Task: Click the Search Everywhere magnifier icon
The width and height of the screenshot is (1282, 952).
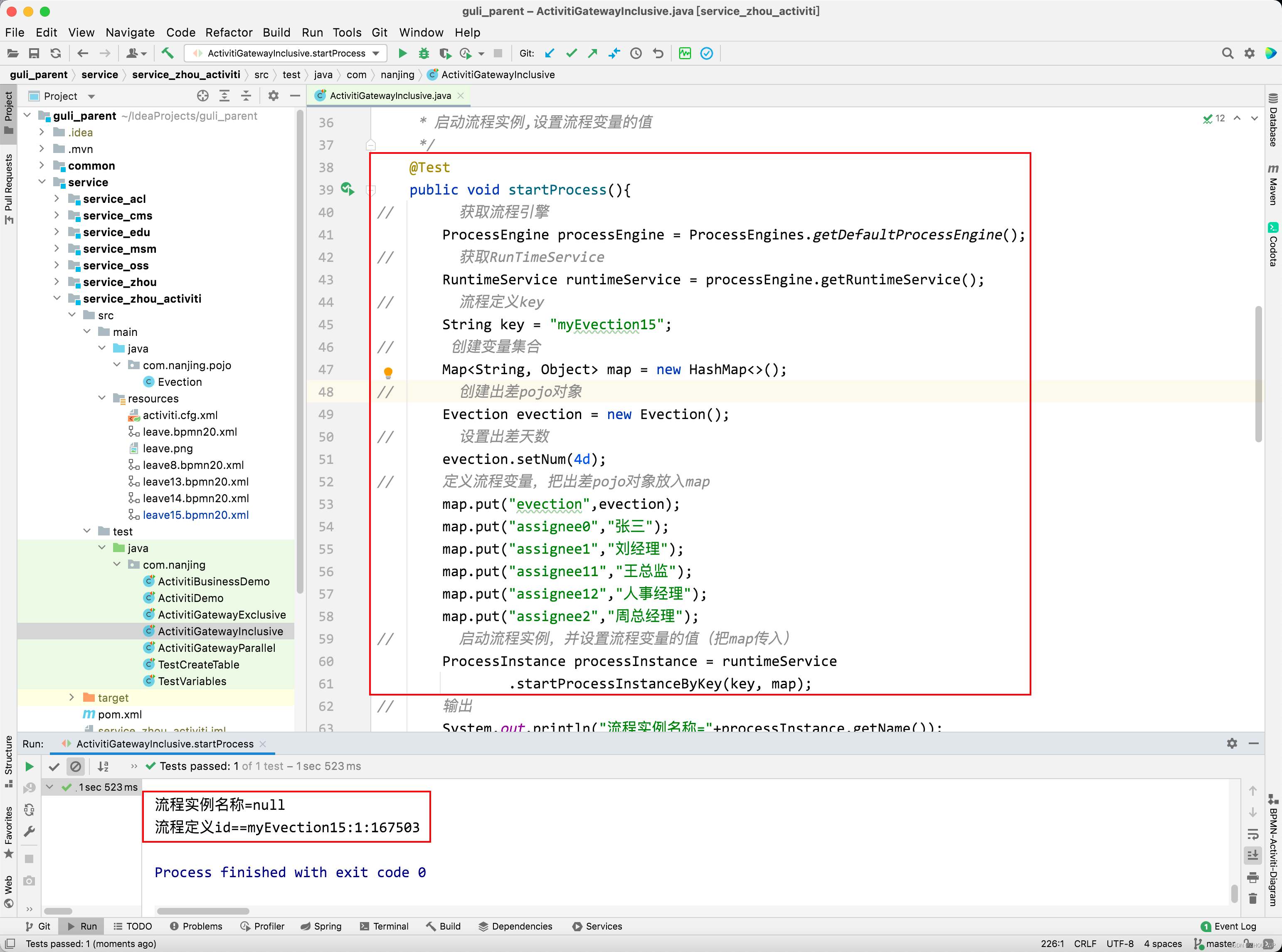Action: [1227, 54]
